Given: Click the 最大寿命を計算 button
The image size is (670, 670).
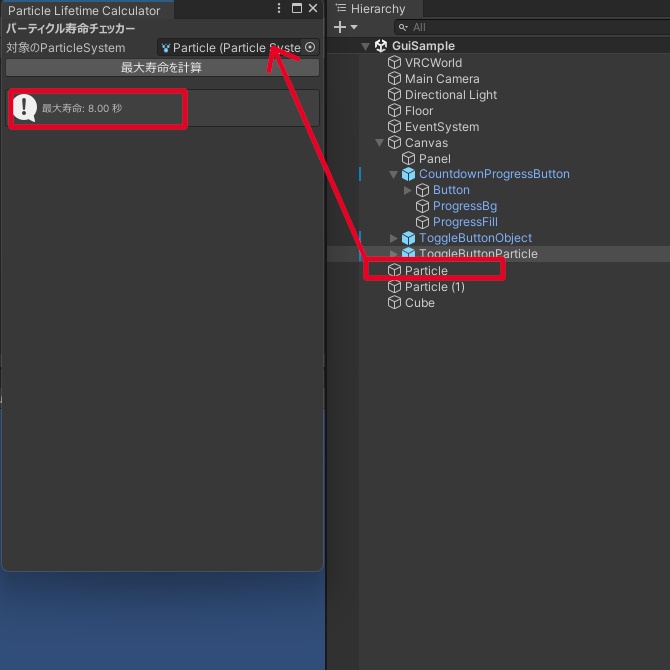Looking at the screenshot, I should [x=162, y=68].
